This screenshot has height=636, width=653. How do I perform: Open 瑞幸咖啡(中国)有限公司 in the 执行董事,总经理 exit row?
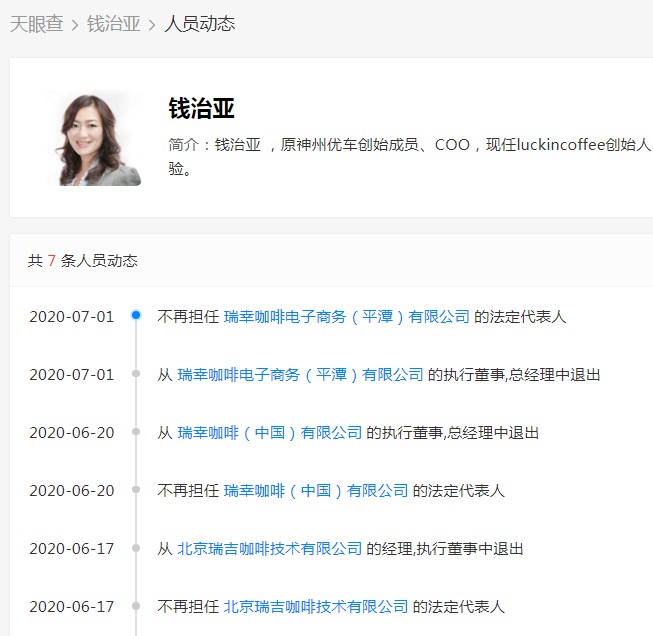[269, 433]
